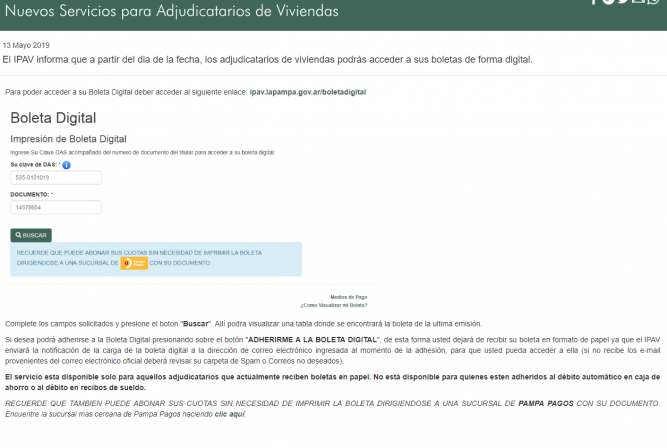Screen dimensions: 667x448
Task: Click the Pampa Pagos logo in the blue notice
Action: pos(134,263)
